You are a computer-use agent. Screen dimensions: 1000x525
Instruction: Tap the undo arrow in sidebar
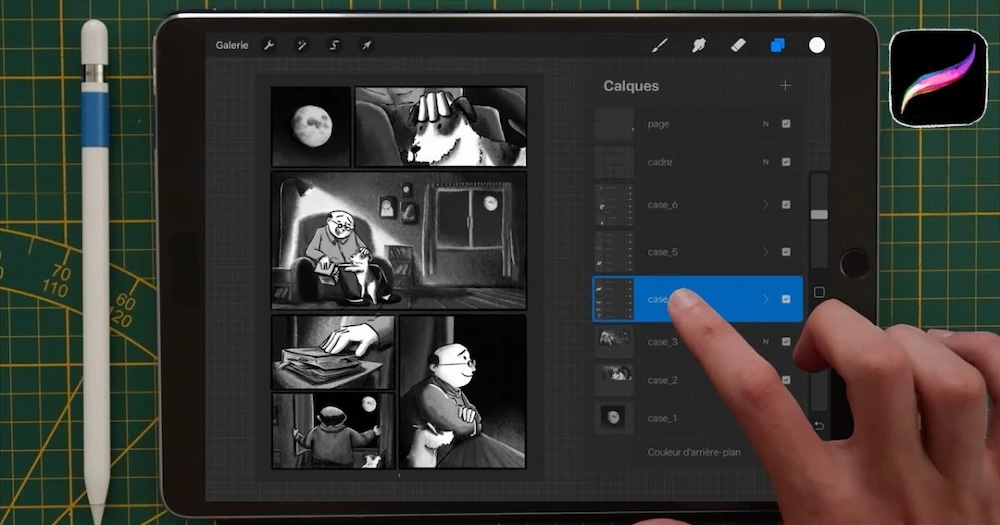[x=820, y=425]
